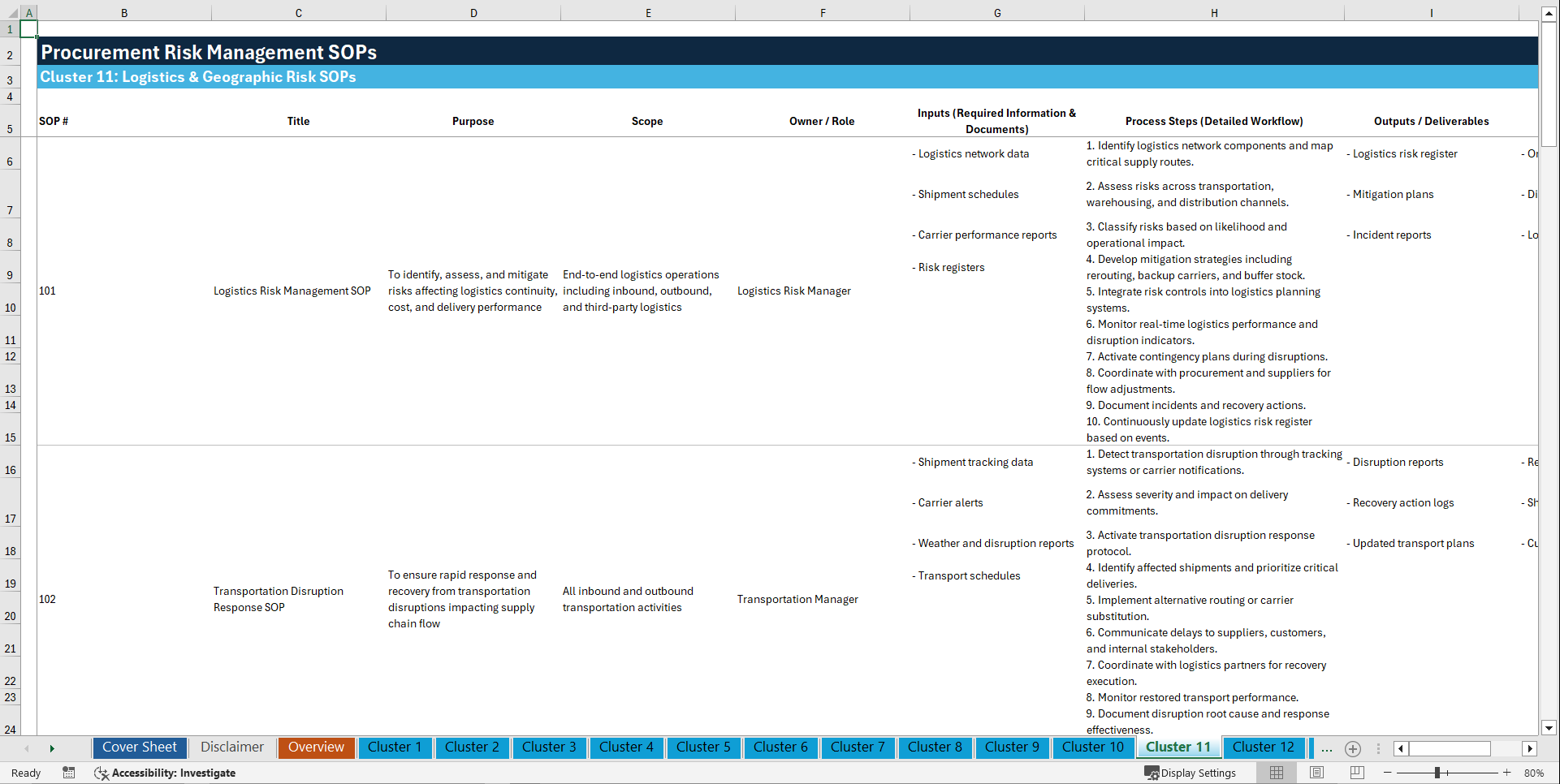Select the 'Owner / Role' header cell
The height and width of the screenshot is (784, 1560).
(823, 121)
